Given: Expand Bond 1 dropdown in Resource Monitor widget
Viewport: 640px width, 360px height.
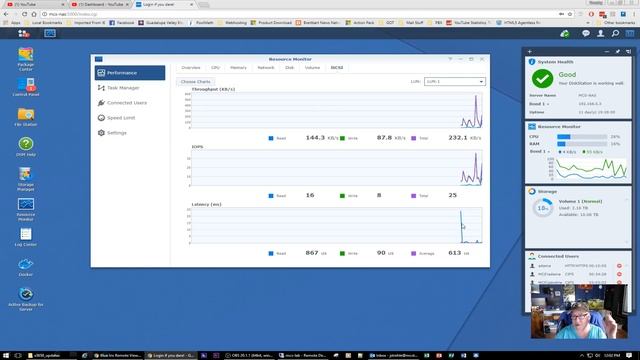Looking at the screenshot, I should pos(540,151).
